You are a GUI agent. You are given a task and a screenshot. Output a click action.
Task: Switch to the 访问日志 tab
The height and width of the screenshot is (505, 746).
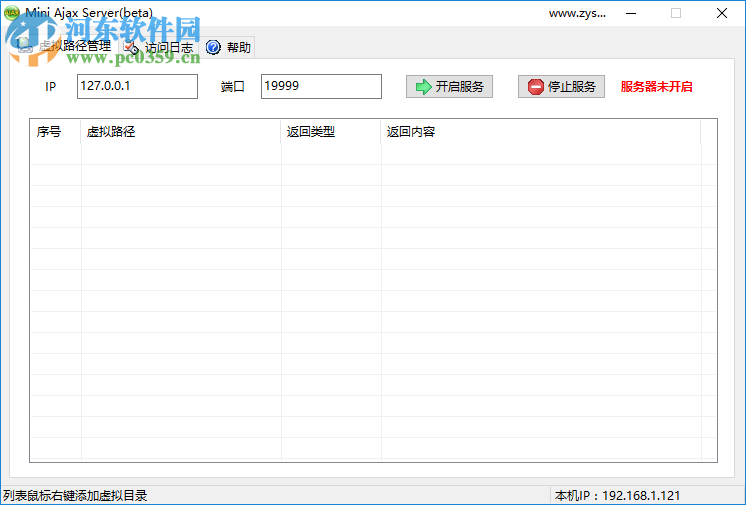[x=158, y=47]
